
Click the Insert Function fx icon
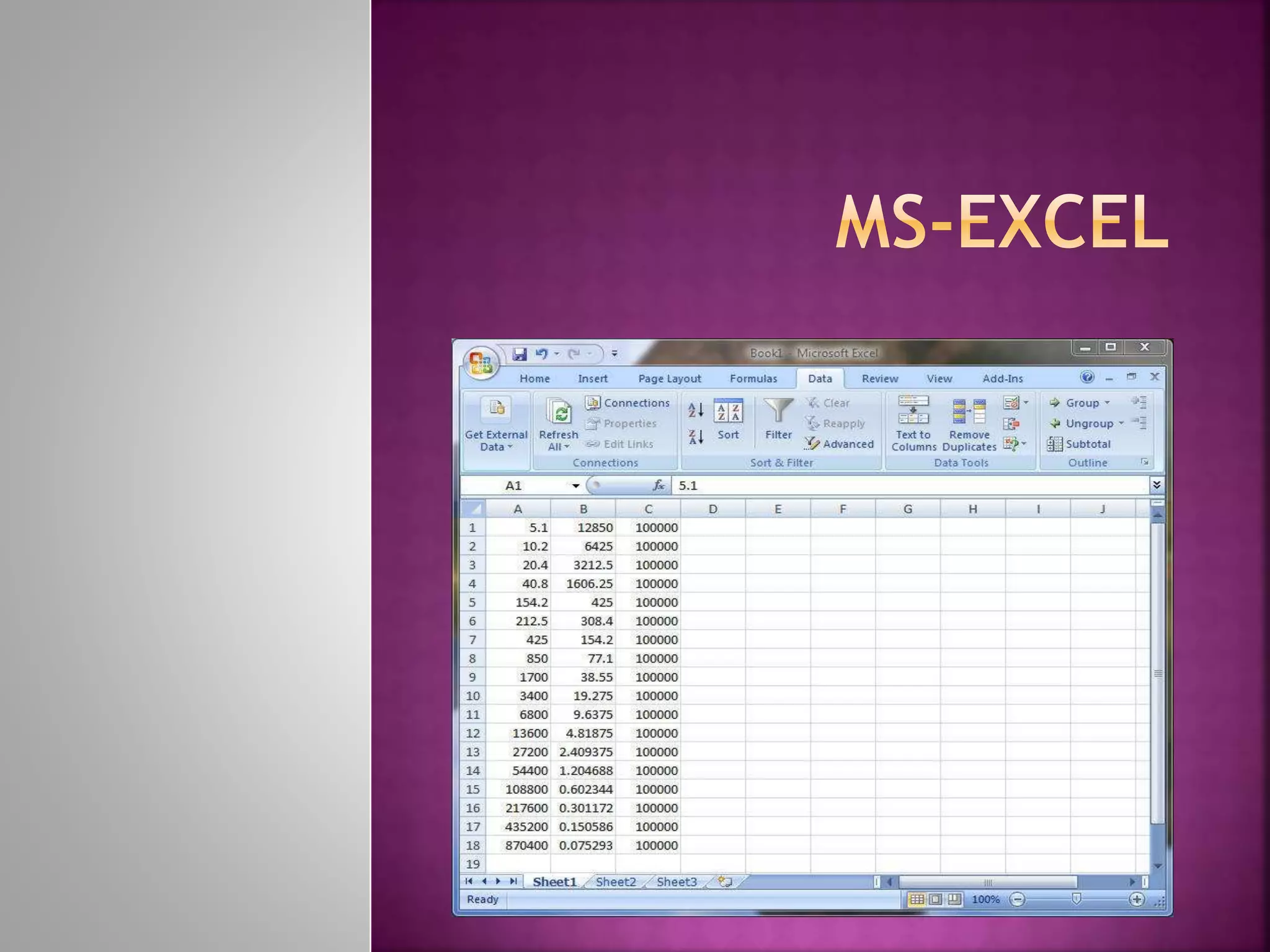tap(659, 486)
